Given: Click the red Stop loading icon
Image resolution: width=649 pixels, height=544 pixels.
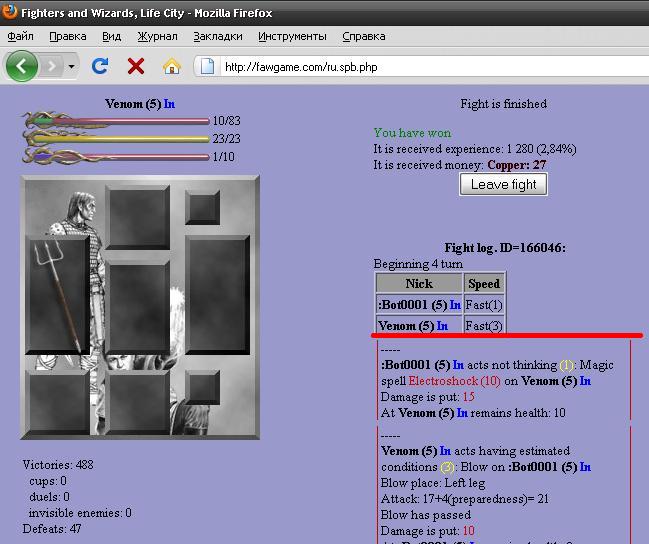Looking at the screenshot, I should [x=136, y=66].
